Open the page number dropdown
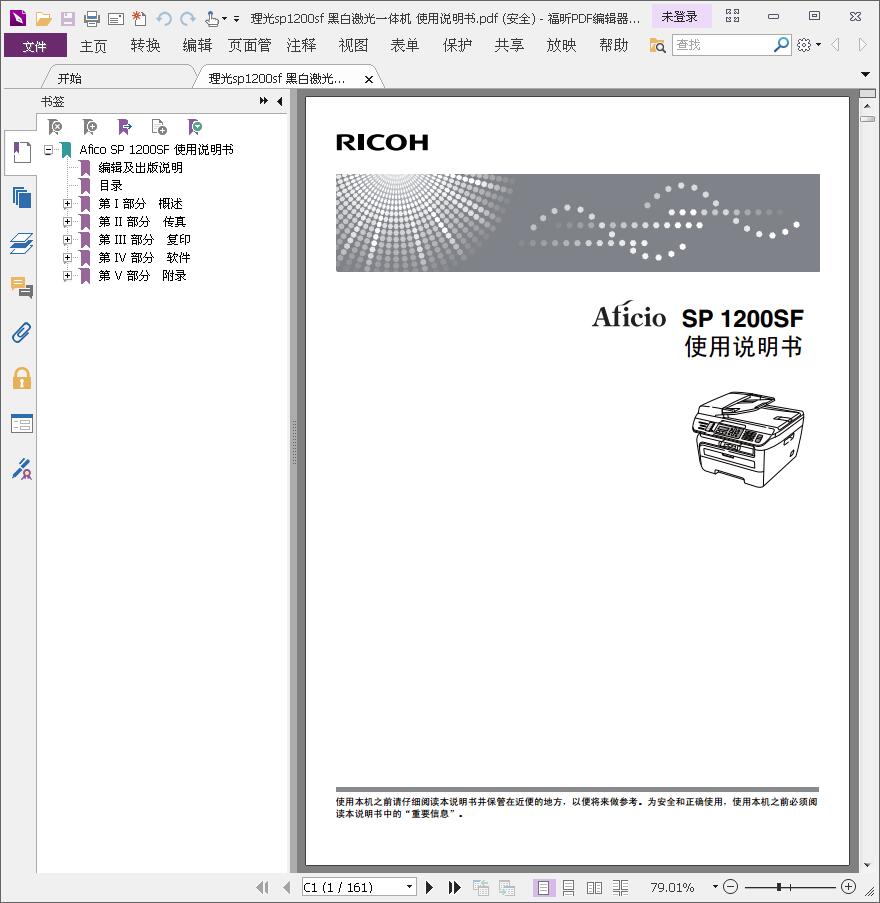880x903 pixels. 409,887
